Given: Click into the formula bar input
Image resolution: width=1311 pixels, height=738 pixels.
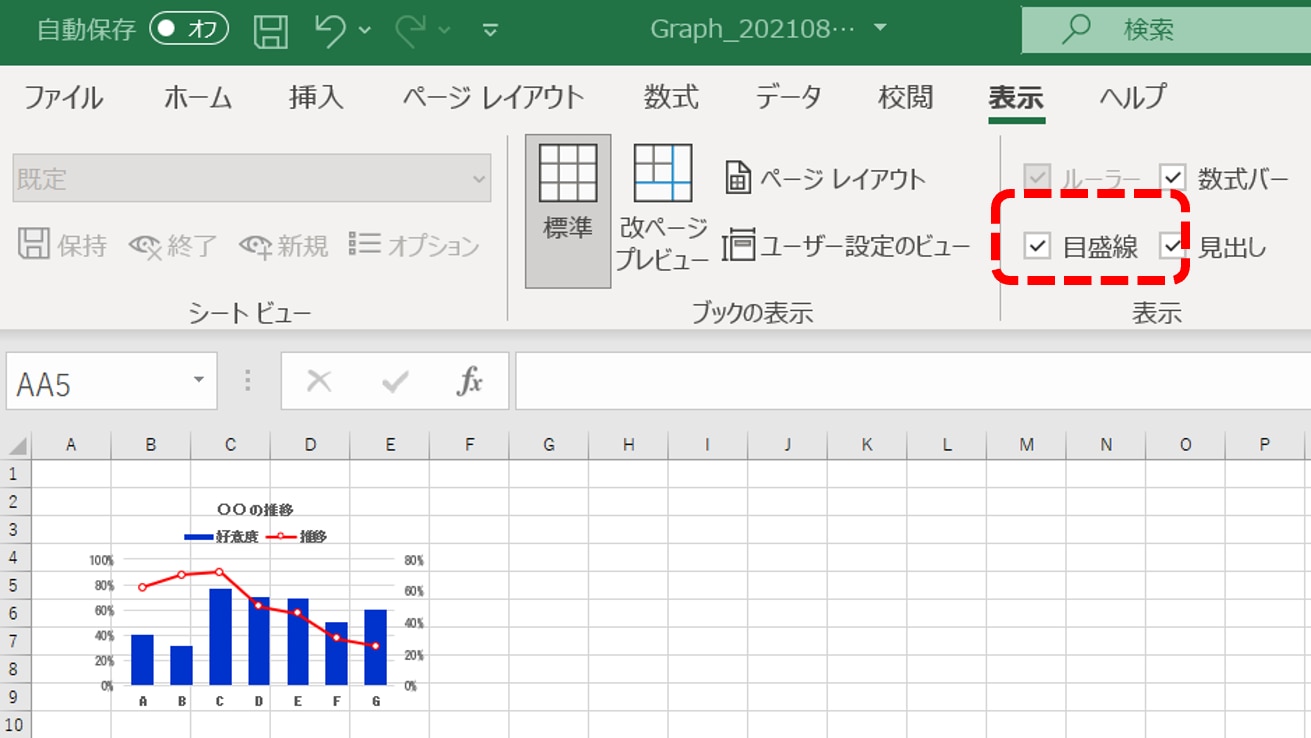Looking at the screenshot, I should 912,381.
